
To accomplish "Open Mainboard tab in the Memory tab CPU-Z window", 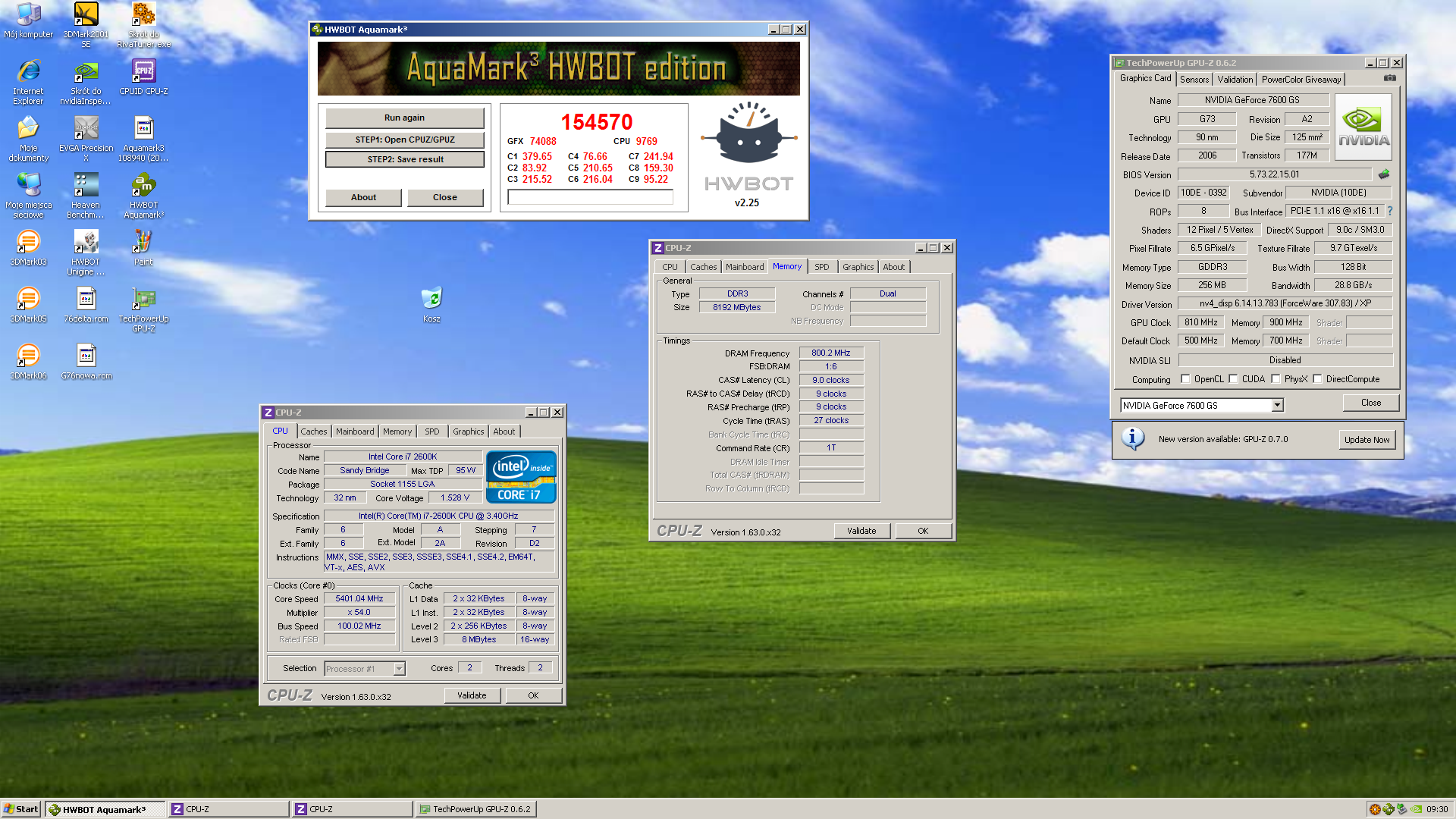I will [745, 267].
